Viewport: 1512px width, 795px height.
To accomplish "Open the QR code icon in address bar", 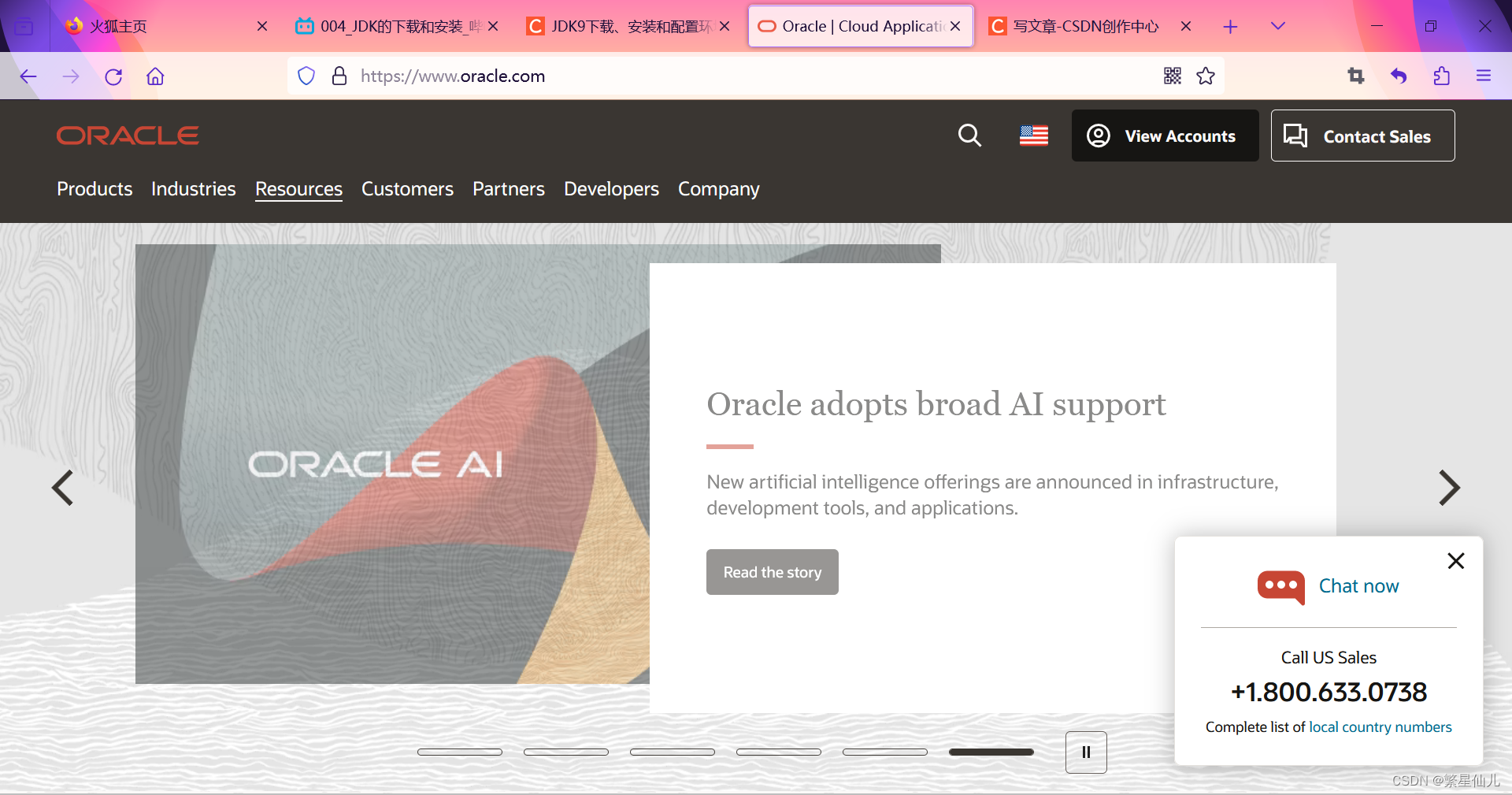I will [1173, 76].
